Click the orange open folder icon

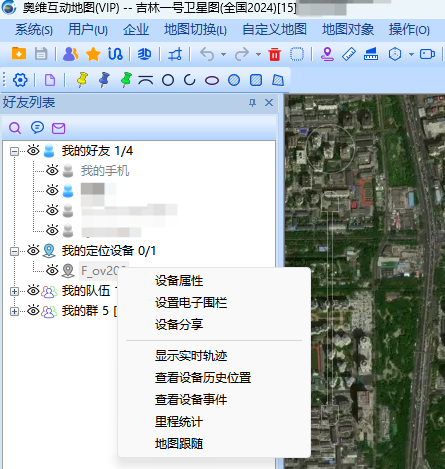click(x=19, y=54)
